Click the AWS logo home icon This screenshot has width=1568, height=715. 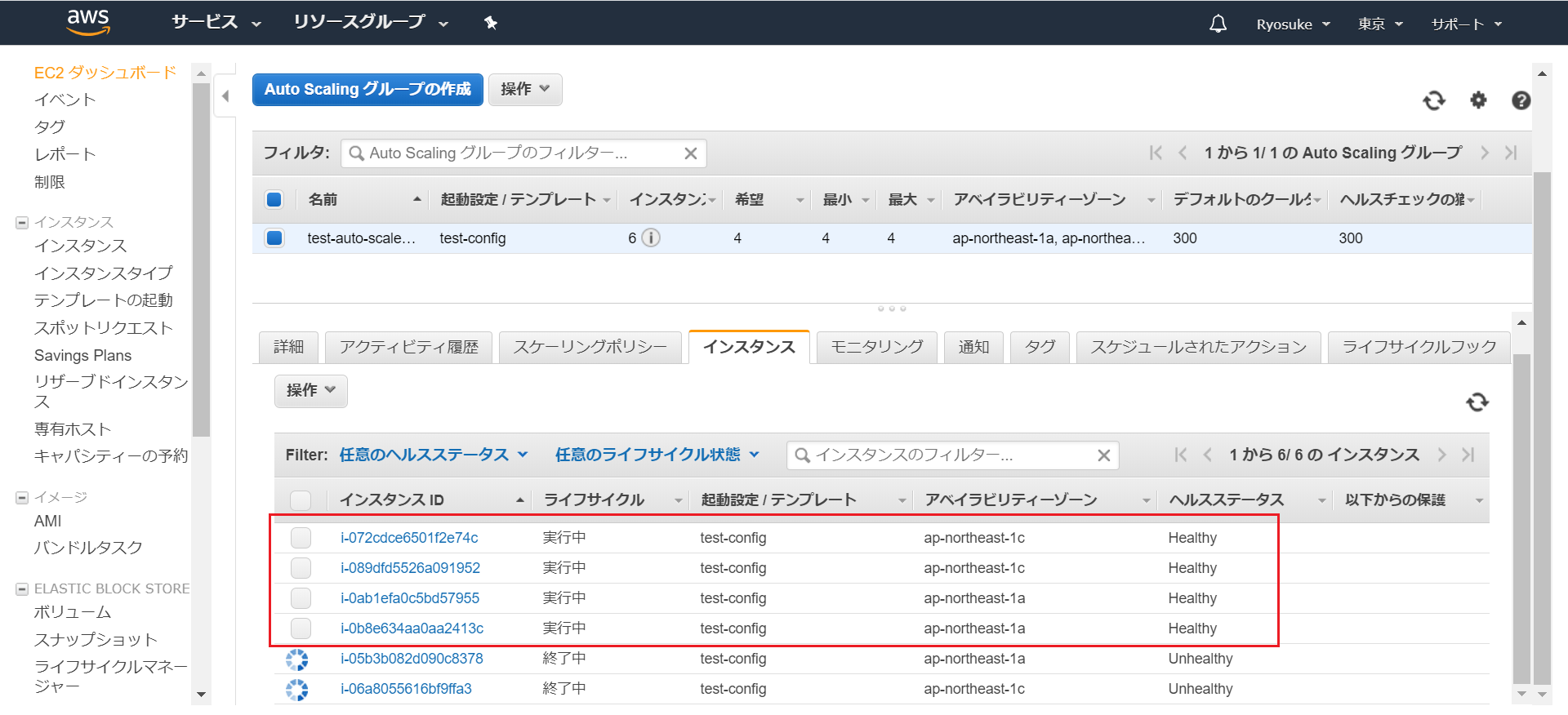tap(88, 22)
